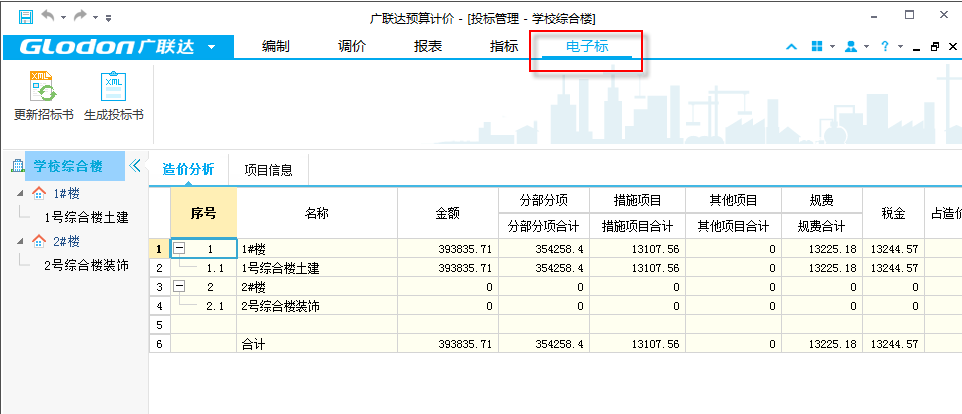Collapse row 2#楼 minus box in table
Image resolution: width=962 pixels, height=414 pixels.
180,287
